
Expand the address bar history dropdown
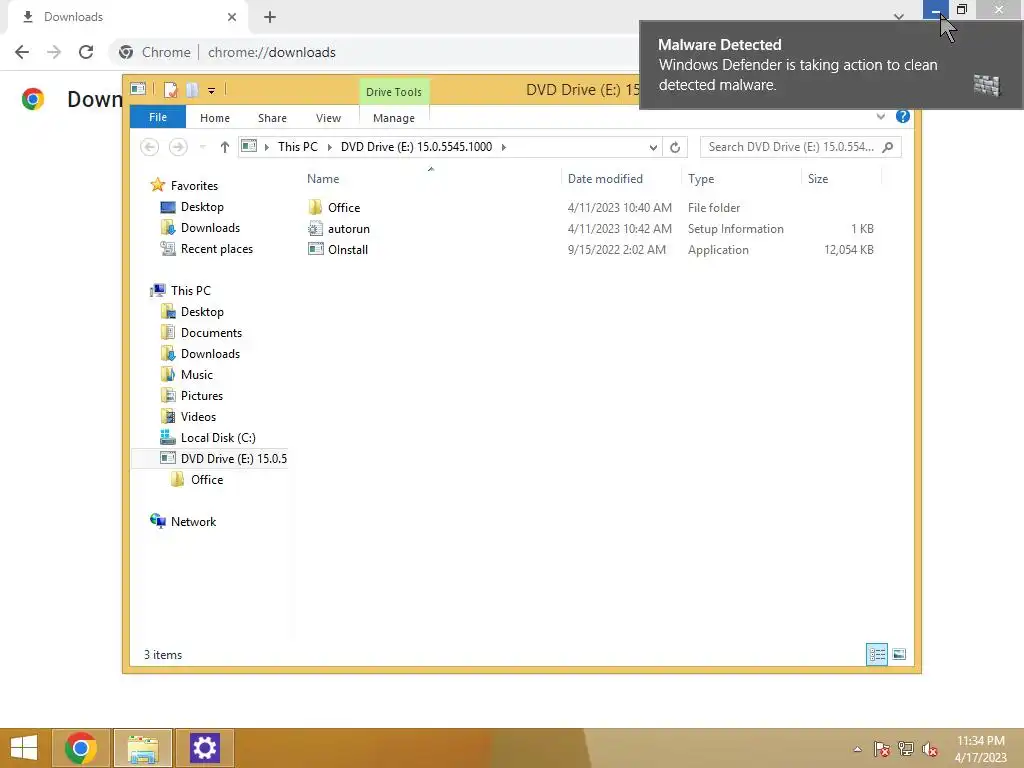[652, 148]
